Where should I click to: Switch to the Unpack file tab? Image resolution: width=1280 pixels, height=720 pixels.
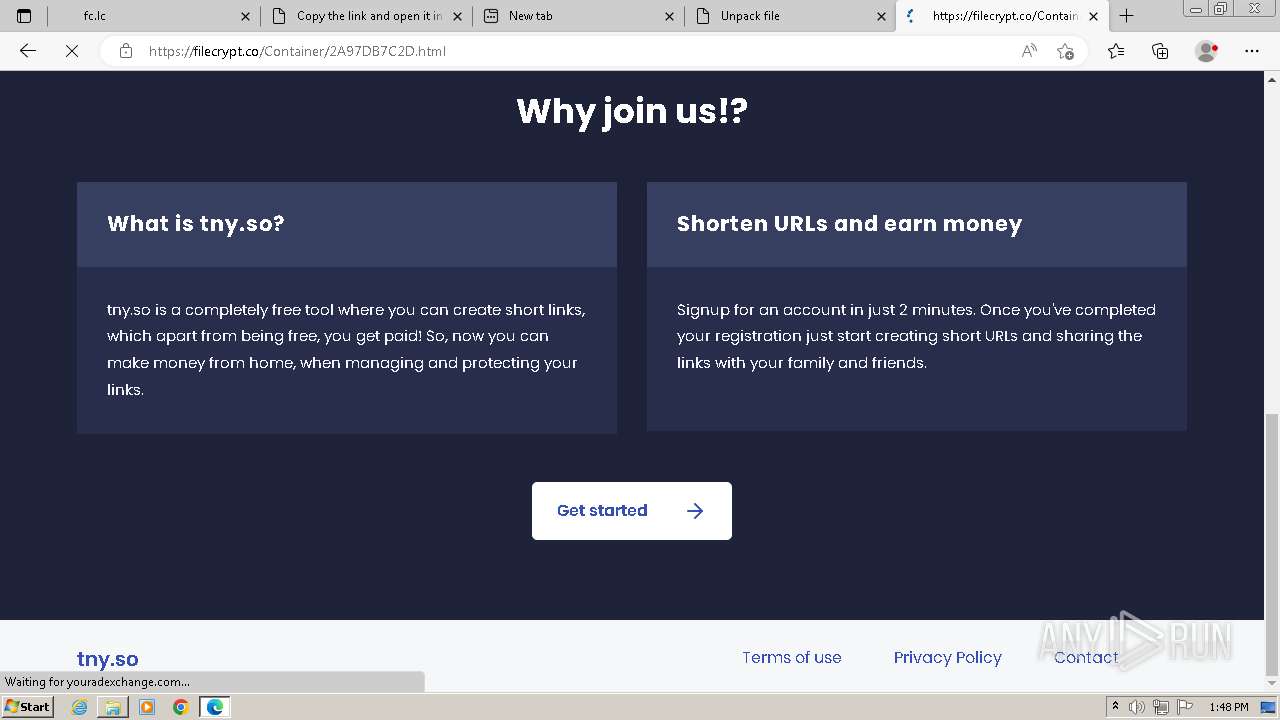coord(790,16)
